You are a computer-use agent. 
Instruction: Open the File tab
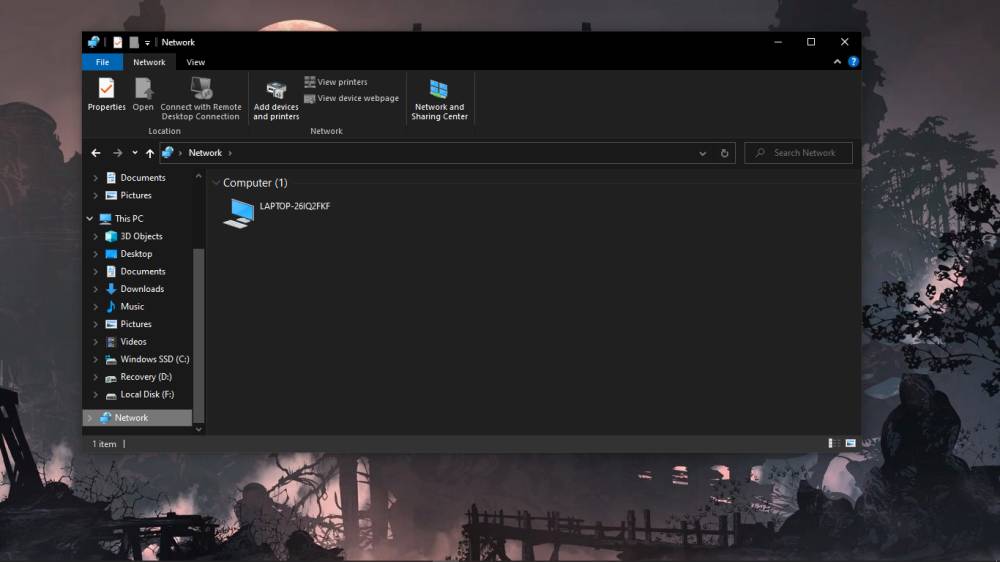coord(103,62)
